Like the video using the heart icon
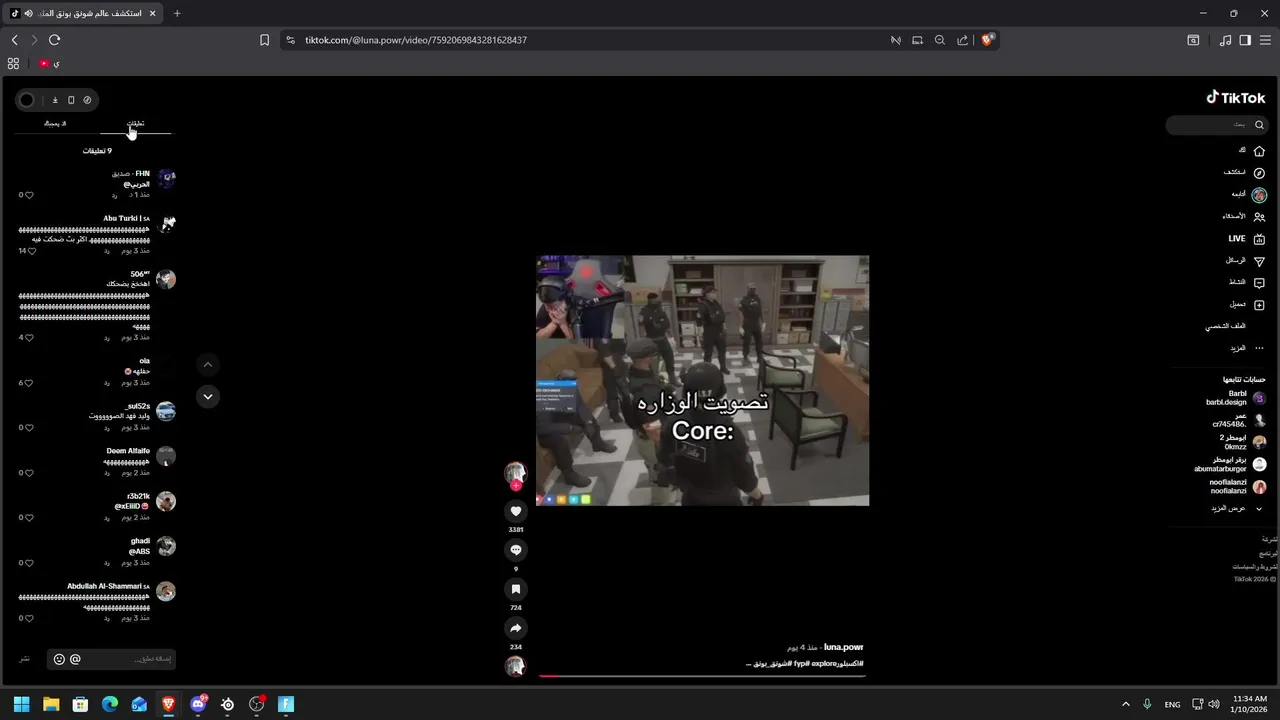The height and width of the screenshot is (720, 1280). [x=516, y=511]
